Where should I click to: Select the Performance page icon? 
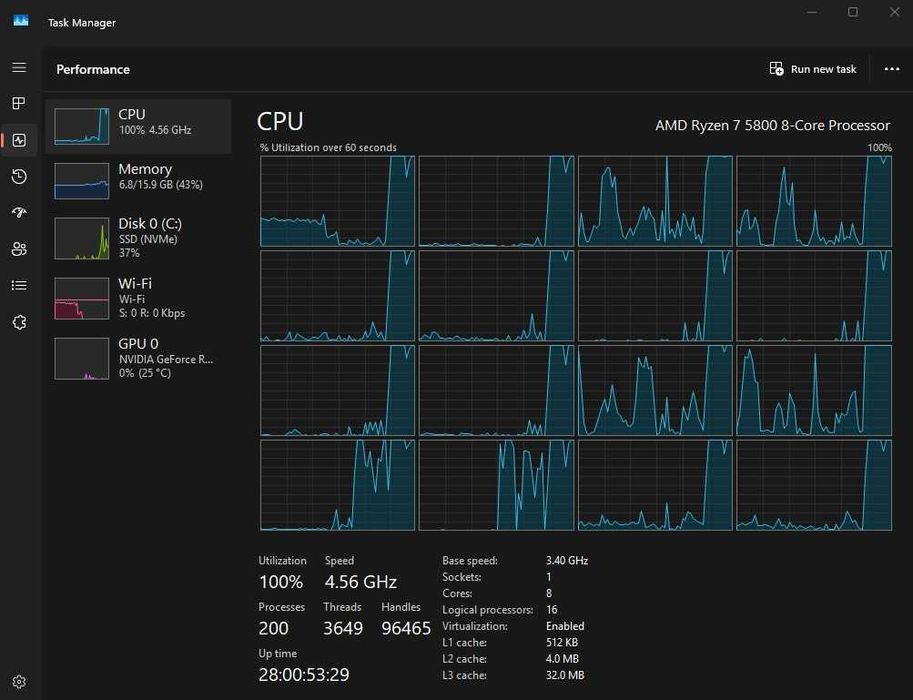19,140
